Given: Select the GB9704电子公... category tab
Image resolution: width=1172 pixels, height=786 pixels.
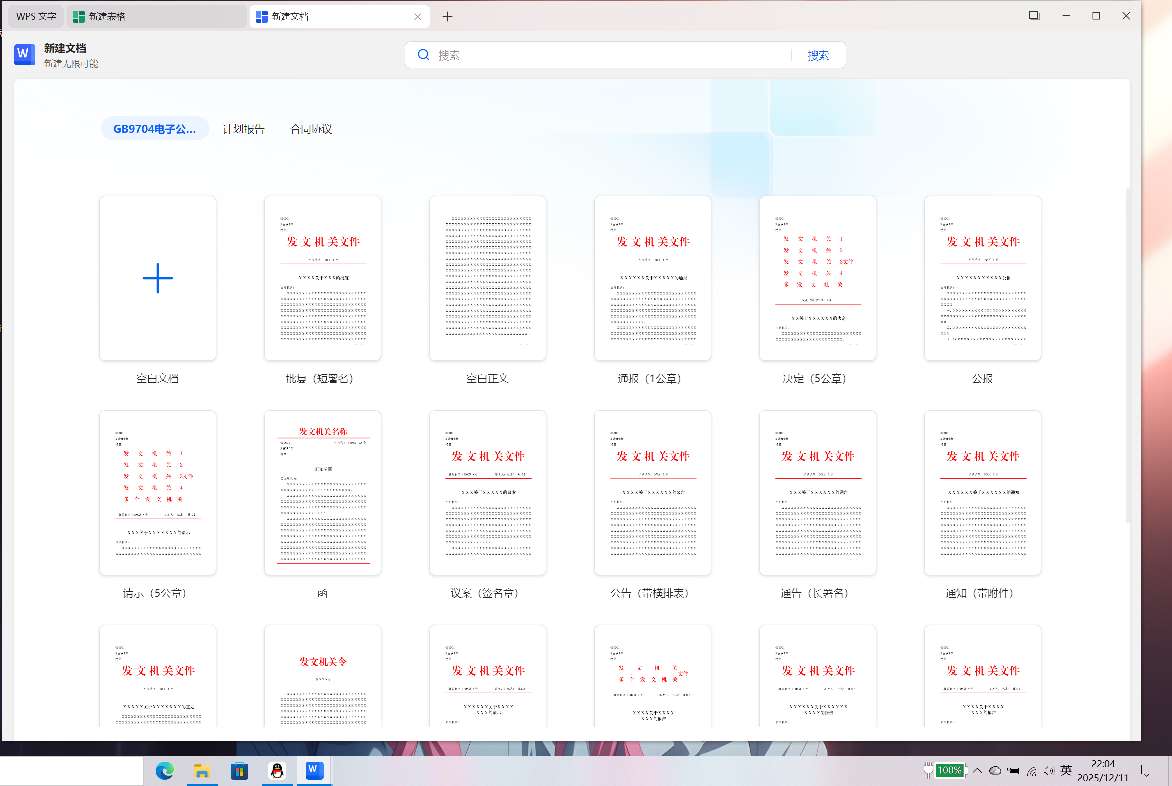Looking at the screenshot, I should pyautogui.click(x=155, y=129).
